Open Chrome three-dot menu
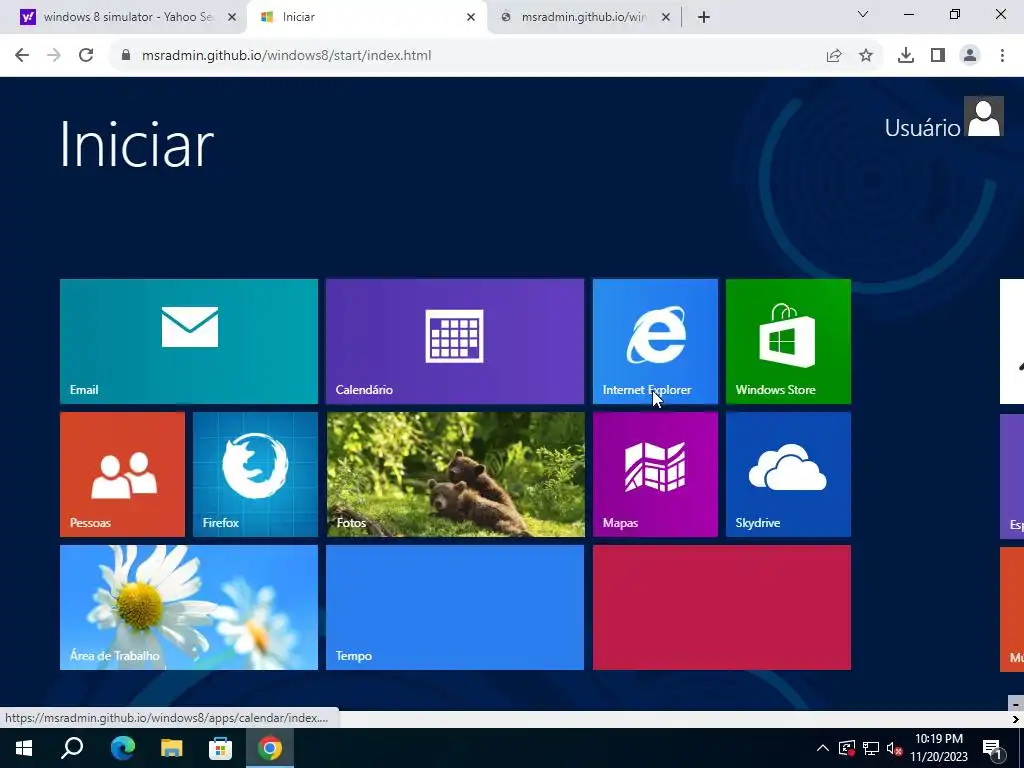1024x768 pixels. point(1002,56)
